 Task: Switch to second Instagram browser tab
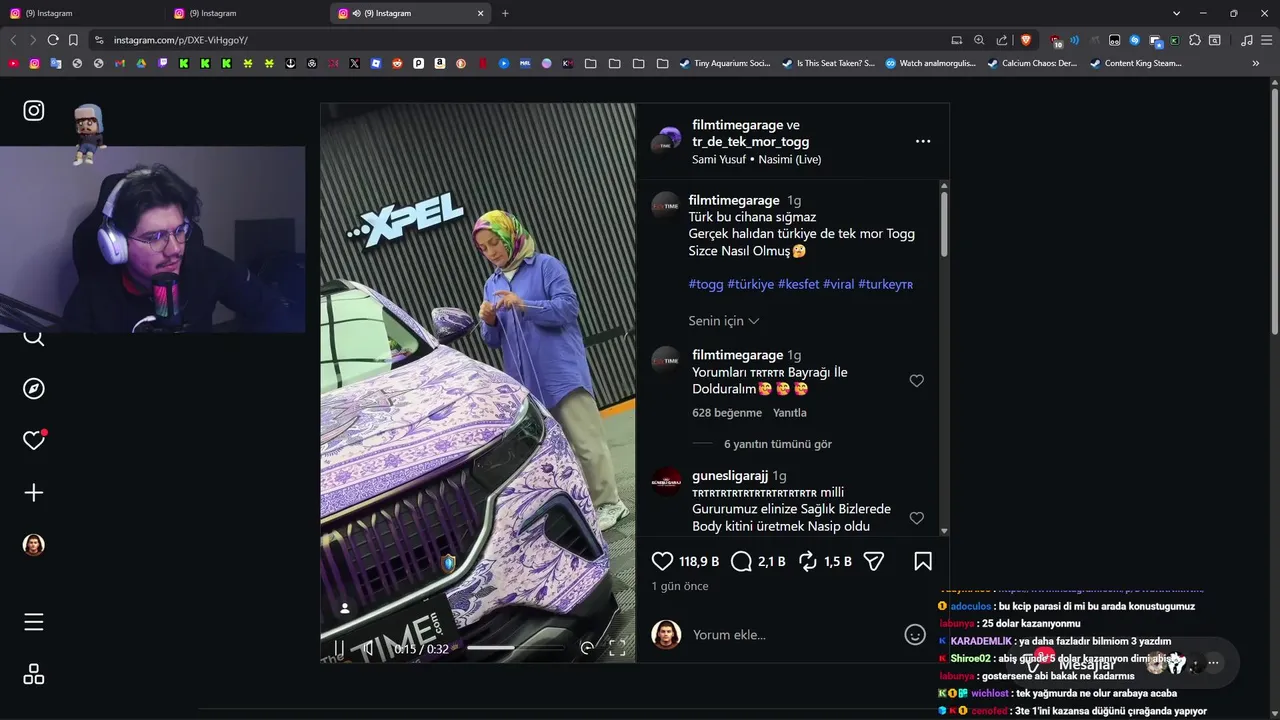tap(245, 13)
